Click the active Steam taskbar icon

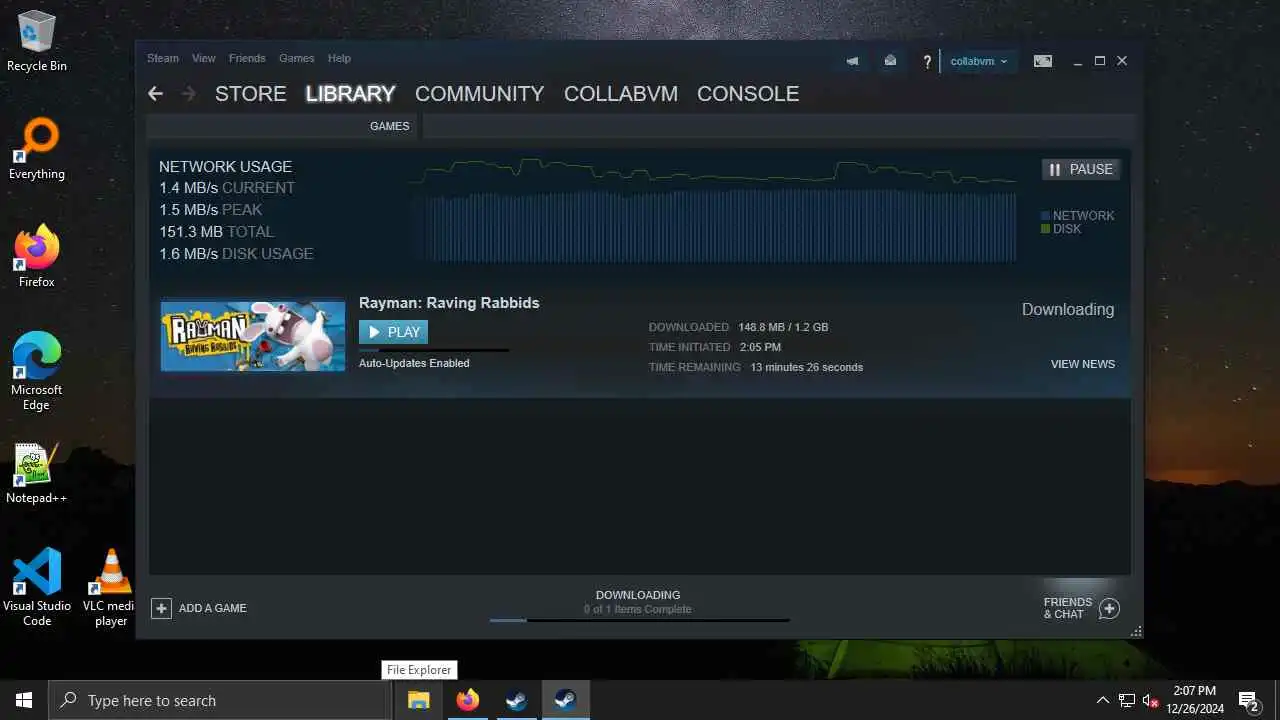(x=565, y=700)
